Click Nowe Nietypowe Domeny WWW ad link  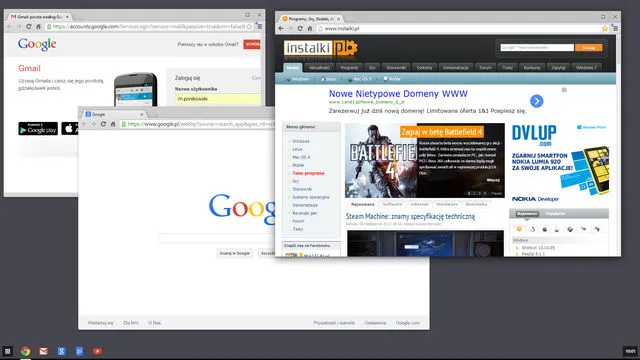[398, 94]
